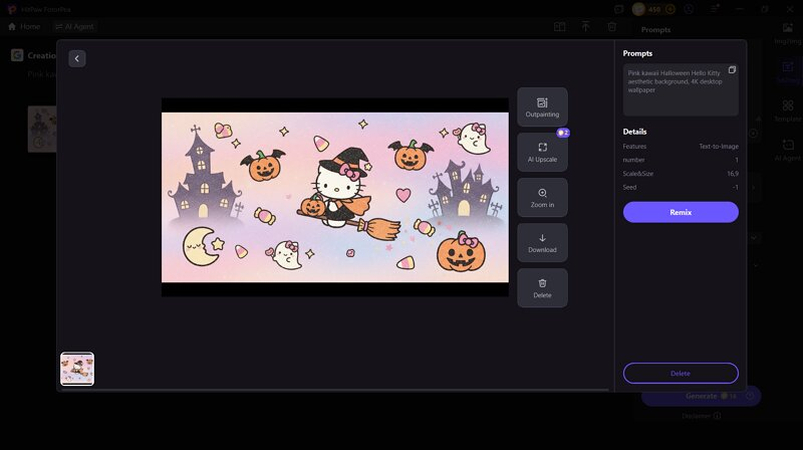
Task: Click the 'Details' heading
Action: pyautogui.click(x=635, y=132)
